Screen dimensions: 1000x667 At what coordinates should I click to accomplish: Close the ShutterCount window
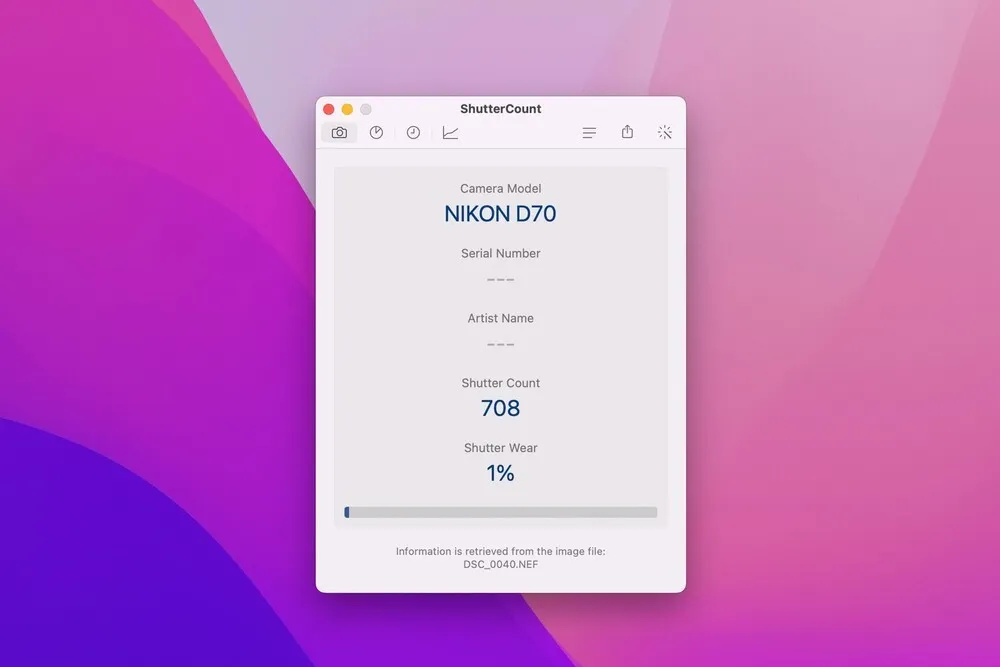tap(329, 109)
